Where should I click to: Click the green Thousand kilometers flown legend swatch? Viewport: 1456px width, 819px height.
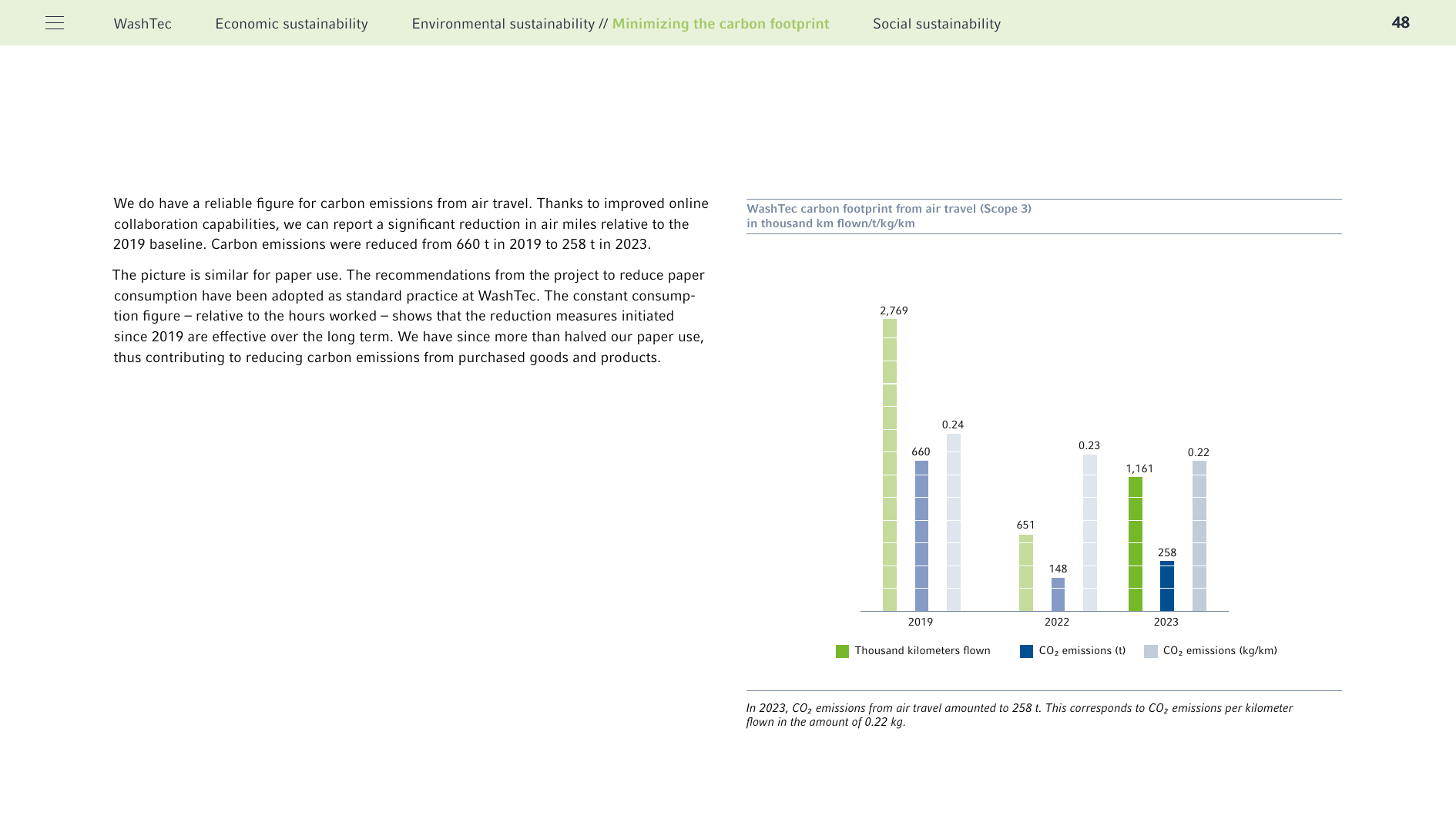[842, 651]
